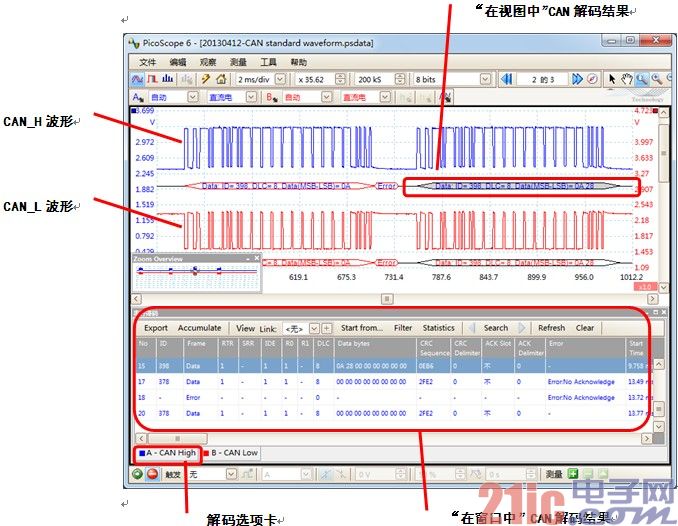Open the 帮助 menu
The height and width of the screenshot is (526, 678).
point(298,62)
